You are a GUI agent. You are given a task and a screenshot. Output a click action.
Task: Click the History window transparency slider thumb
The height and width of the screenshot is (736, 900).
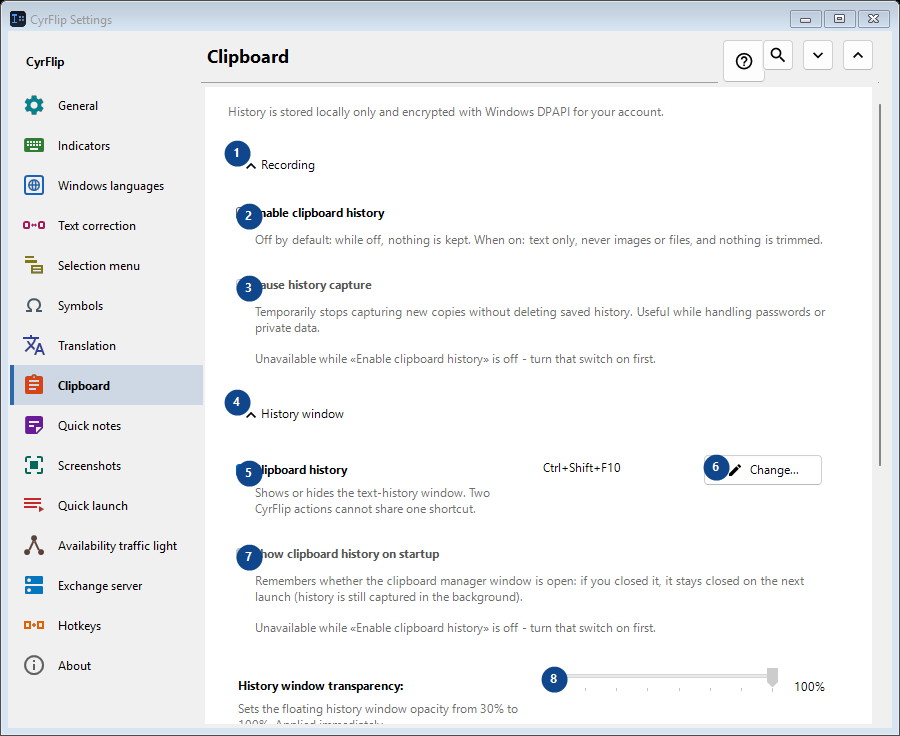(x=773, y=677)
